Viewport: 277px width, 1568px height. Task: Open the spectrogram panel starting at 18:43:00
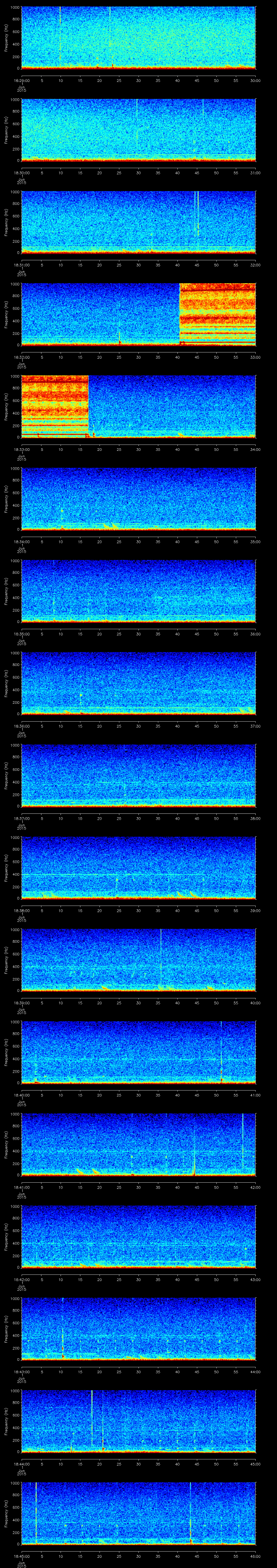click(138, 1329)
